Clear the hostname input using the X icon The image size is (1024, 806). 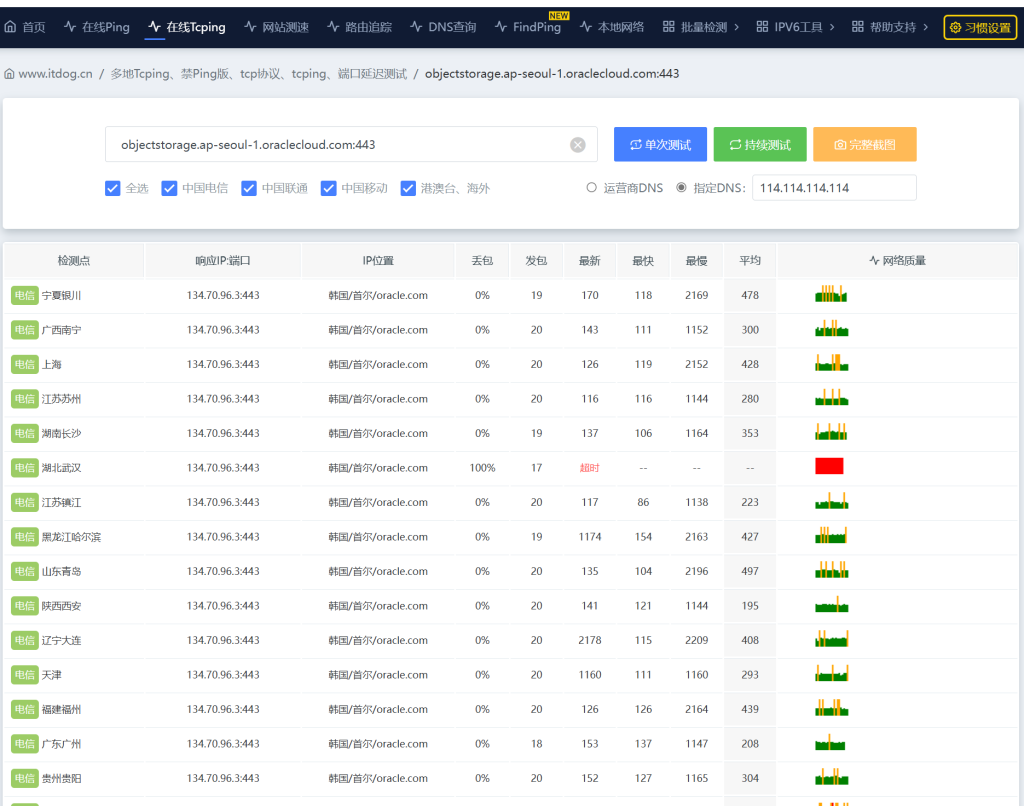click(577, 144)
